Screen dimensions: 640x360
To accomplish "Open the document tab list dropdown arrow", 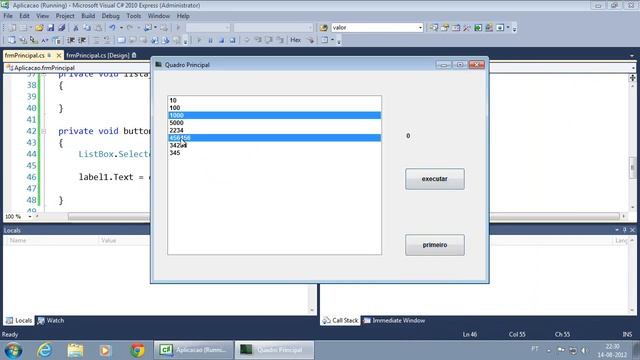I will pos(632,56).
